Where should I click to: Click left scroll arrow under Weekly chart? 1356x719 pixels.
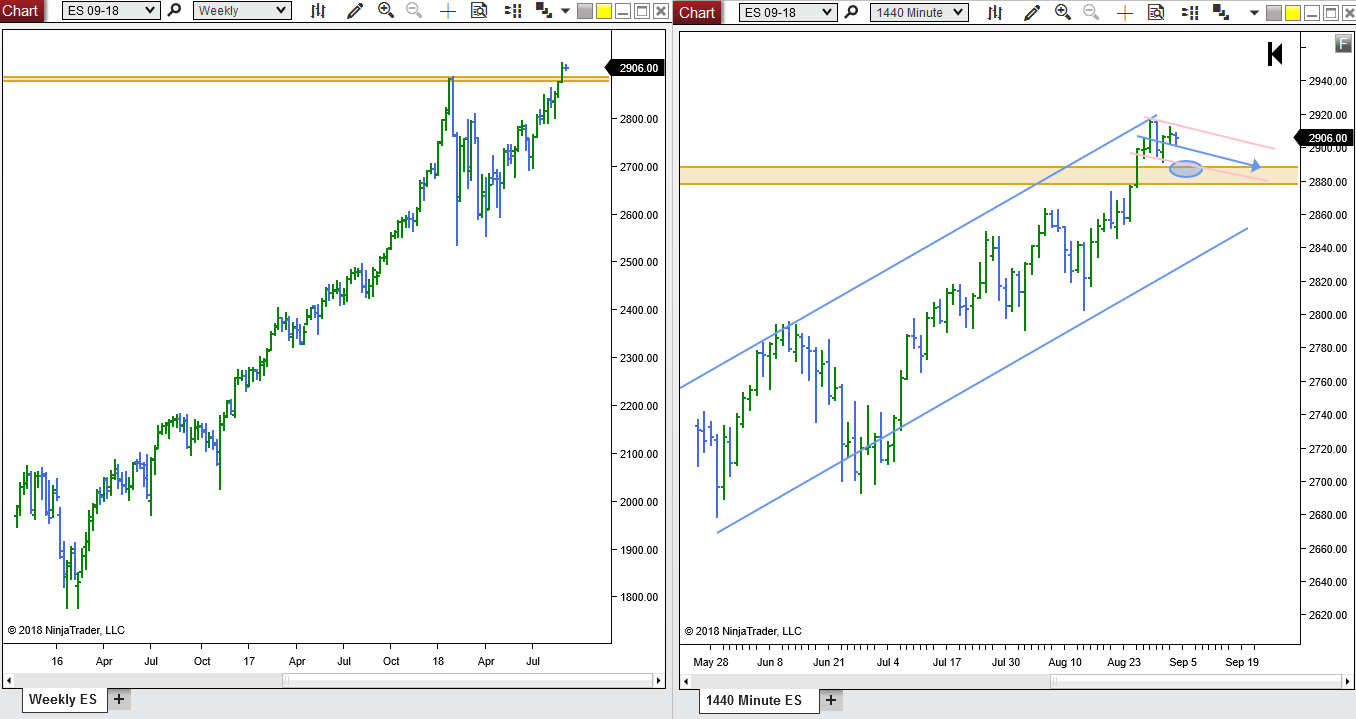(8, 680)
